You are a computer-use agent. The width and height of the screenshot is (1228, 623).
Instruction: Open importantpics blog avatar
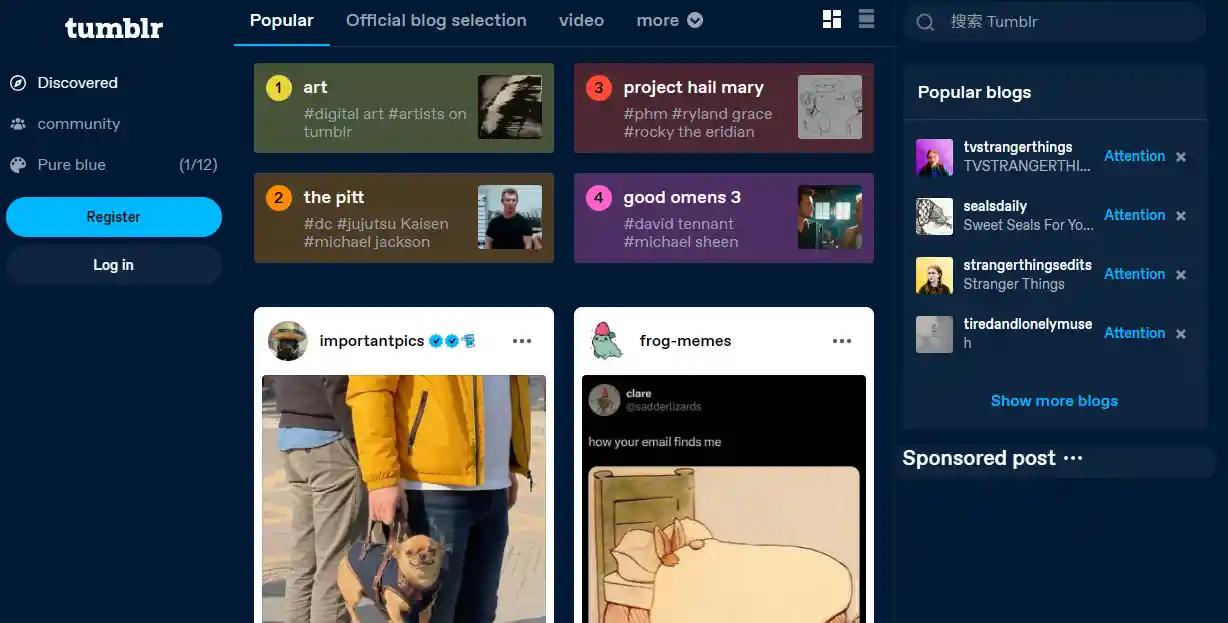point(288,341)
